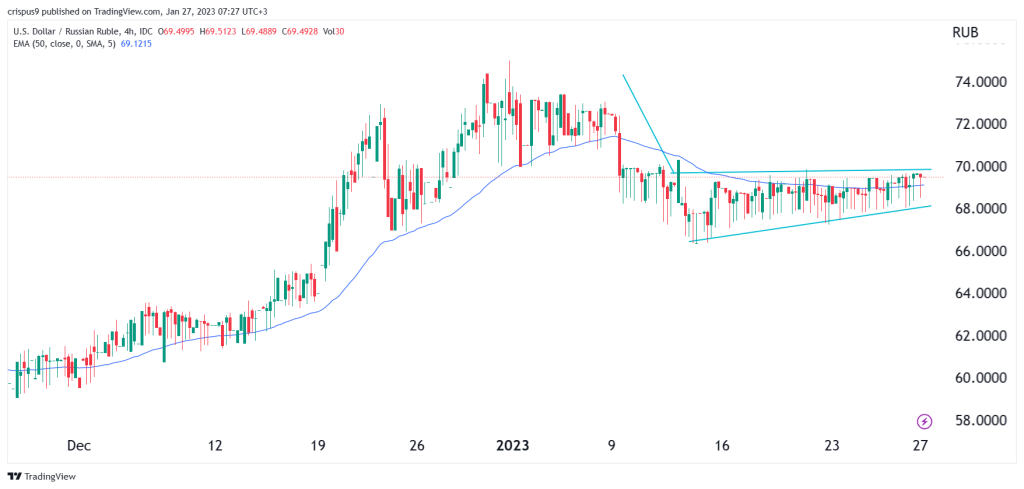
Task: Click the 16 date axis label
Action: (x=721, y=447)
